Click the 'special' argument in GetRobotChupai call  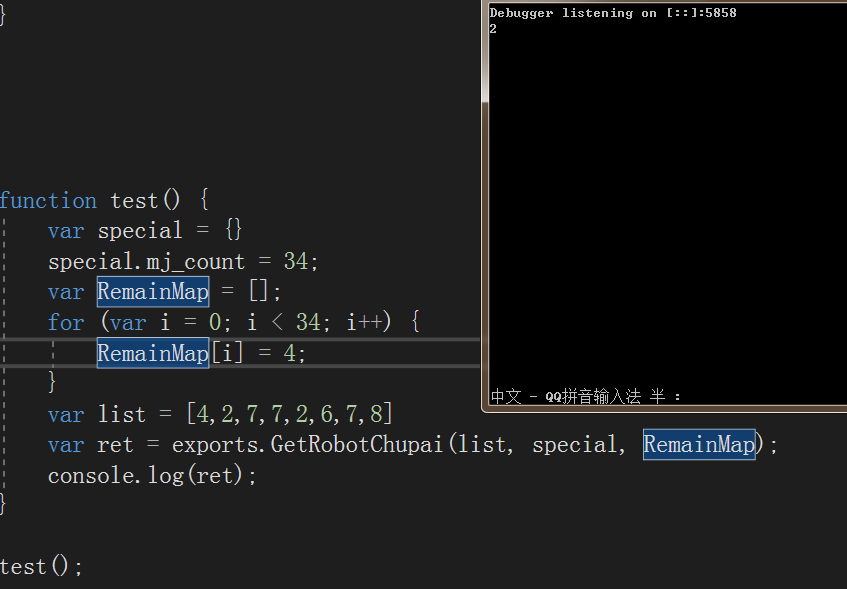[574, 445]
